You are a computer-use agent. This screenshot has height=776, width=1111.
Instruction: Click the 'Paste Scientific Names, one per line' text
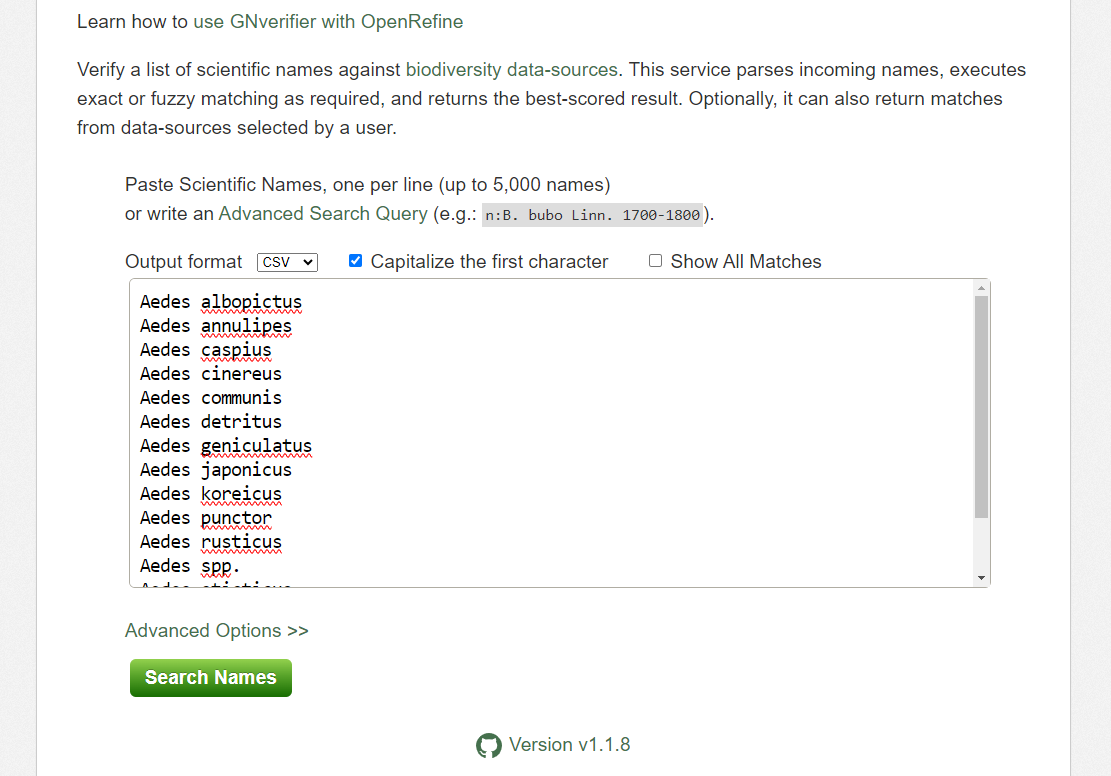point(278,185)
